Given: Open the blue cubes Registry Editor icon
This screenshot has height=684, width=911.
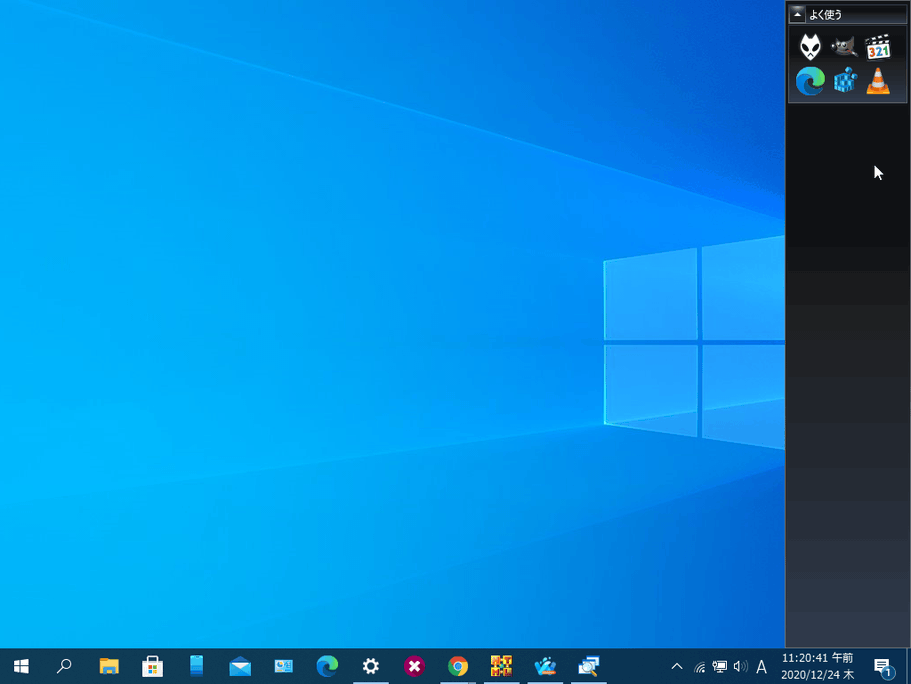Looking at the screenshot, I should [845, 80].
